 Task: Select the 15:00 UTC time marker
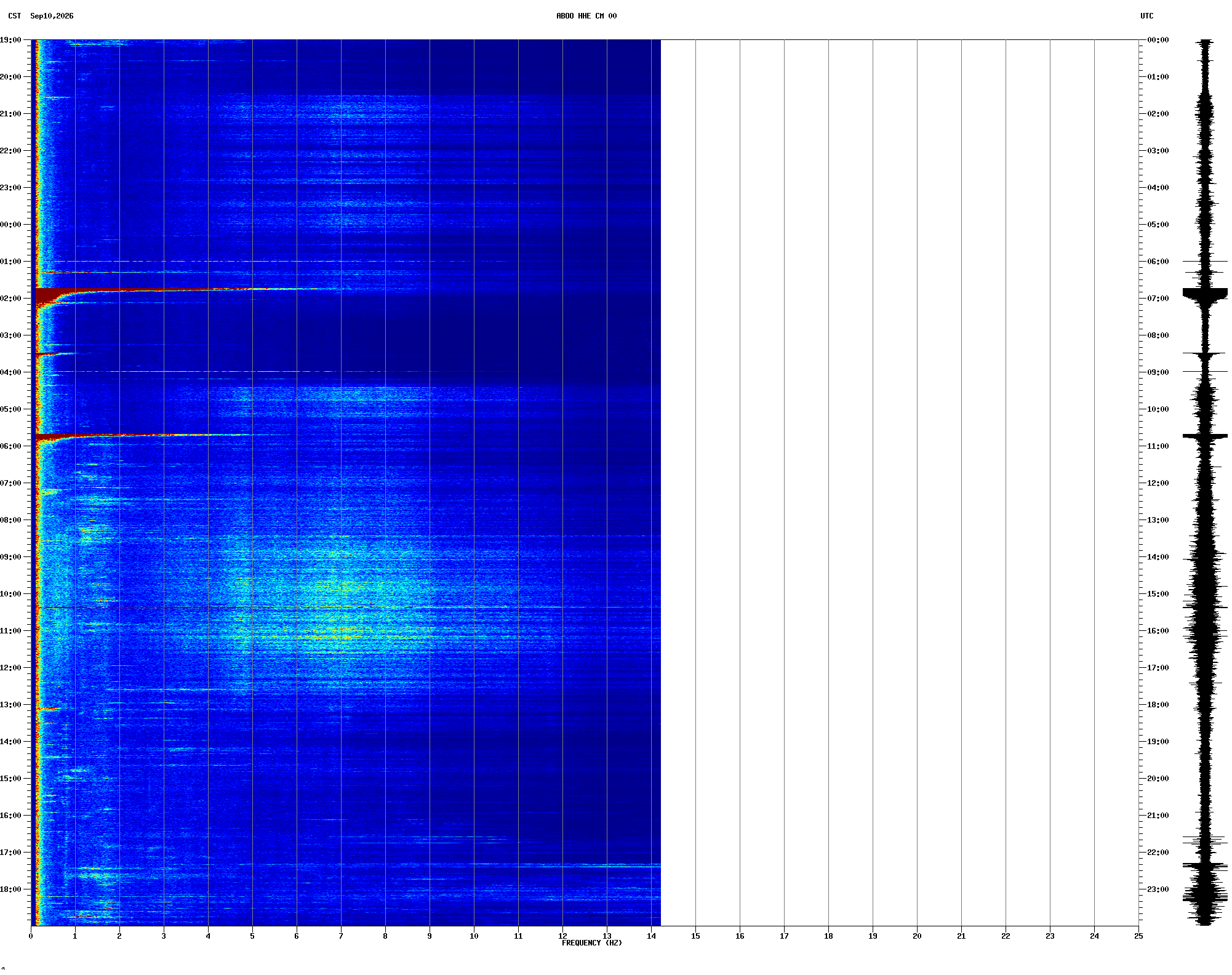tap(1158, 594)
